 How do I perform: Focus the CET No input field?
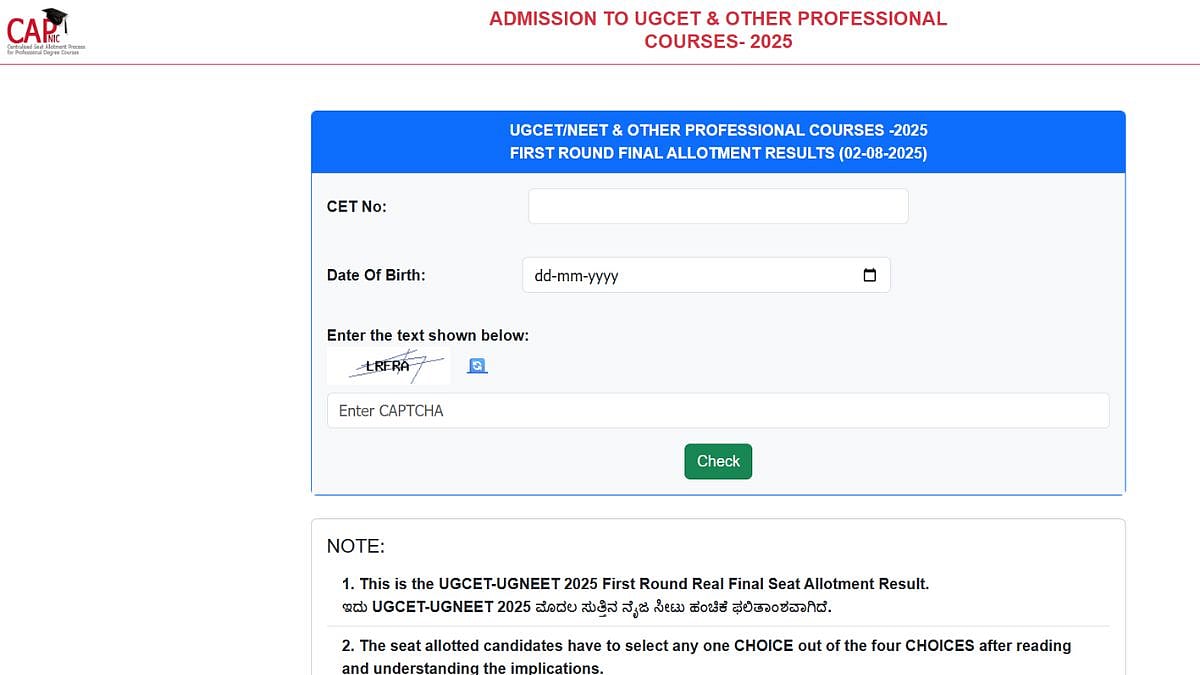coord(718,206)
